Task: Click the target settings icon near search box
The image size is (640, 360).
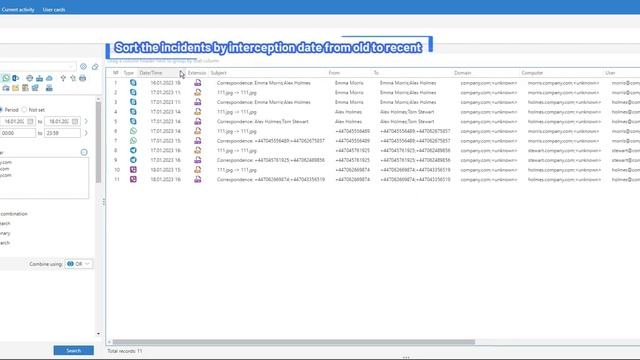Action: tap(83, 67)
